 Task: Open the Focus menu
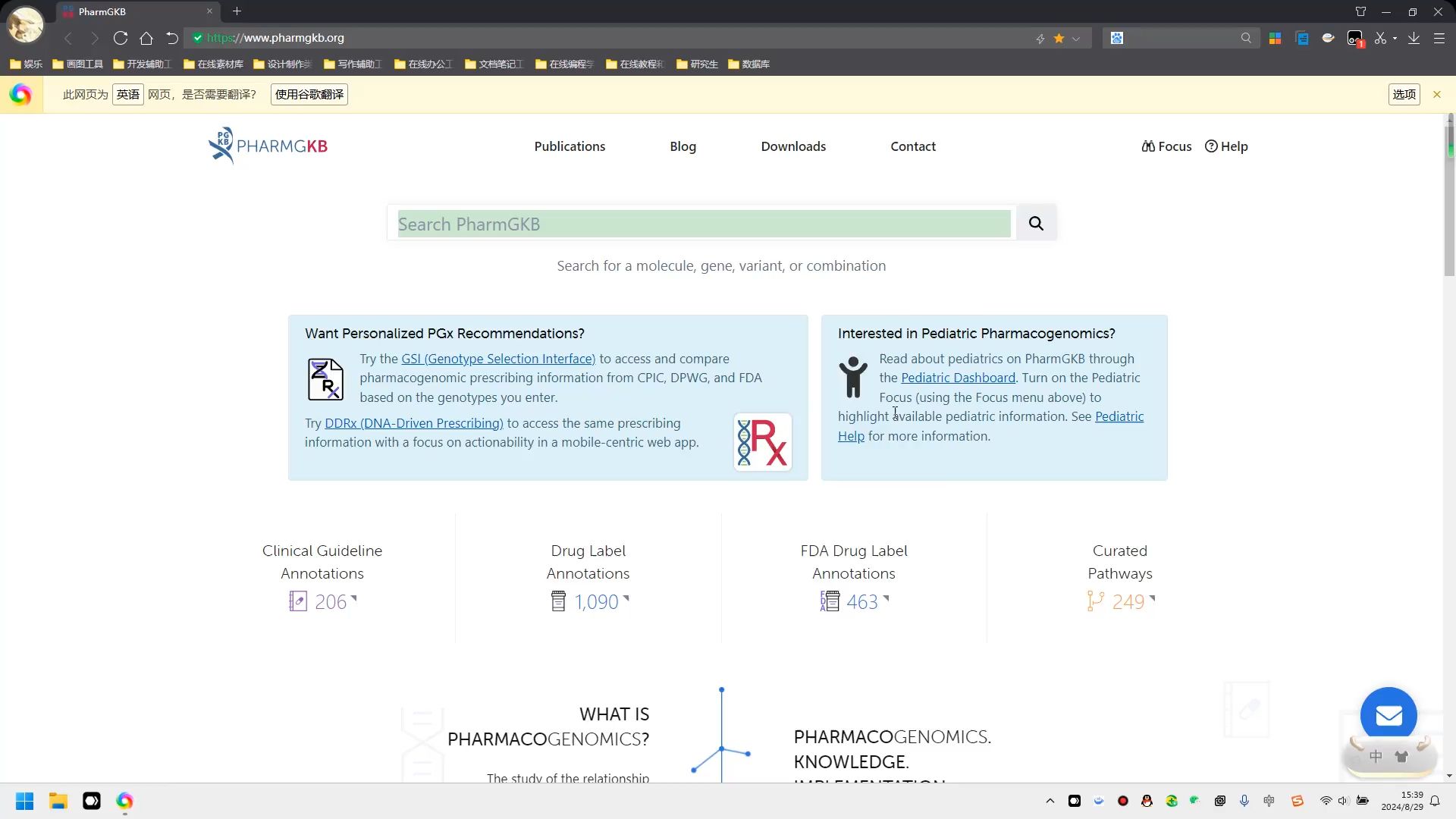click(1166, 146)
